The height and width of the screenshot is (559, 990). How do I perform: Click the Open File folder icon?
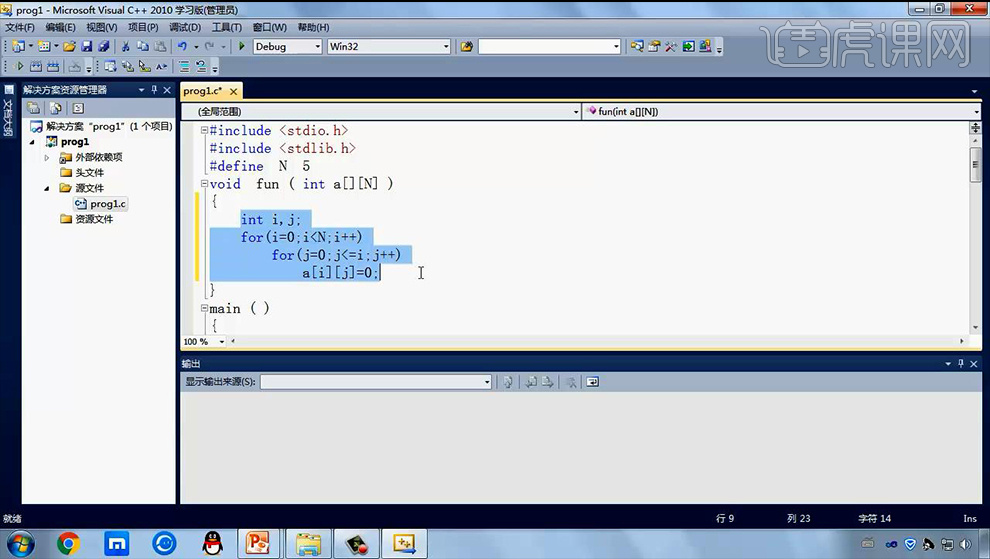(x=69, y=46)
